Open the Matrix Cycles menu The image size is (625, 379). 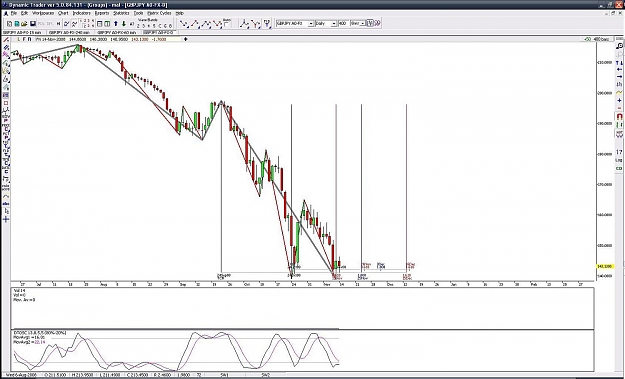pyautogui.click(x=159, y=13)
